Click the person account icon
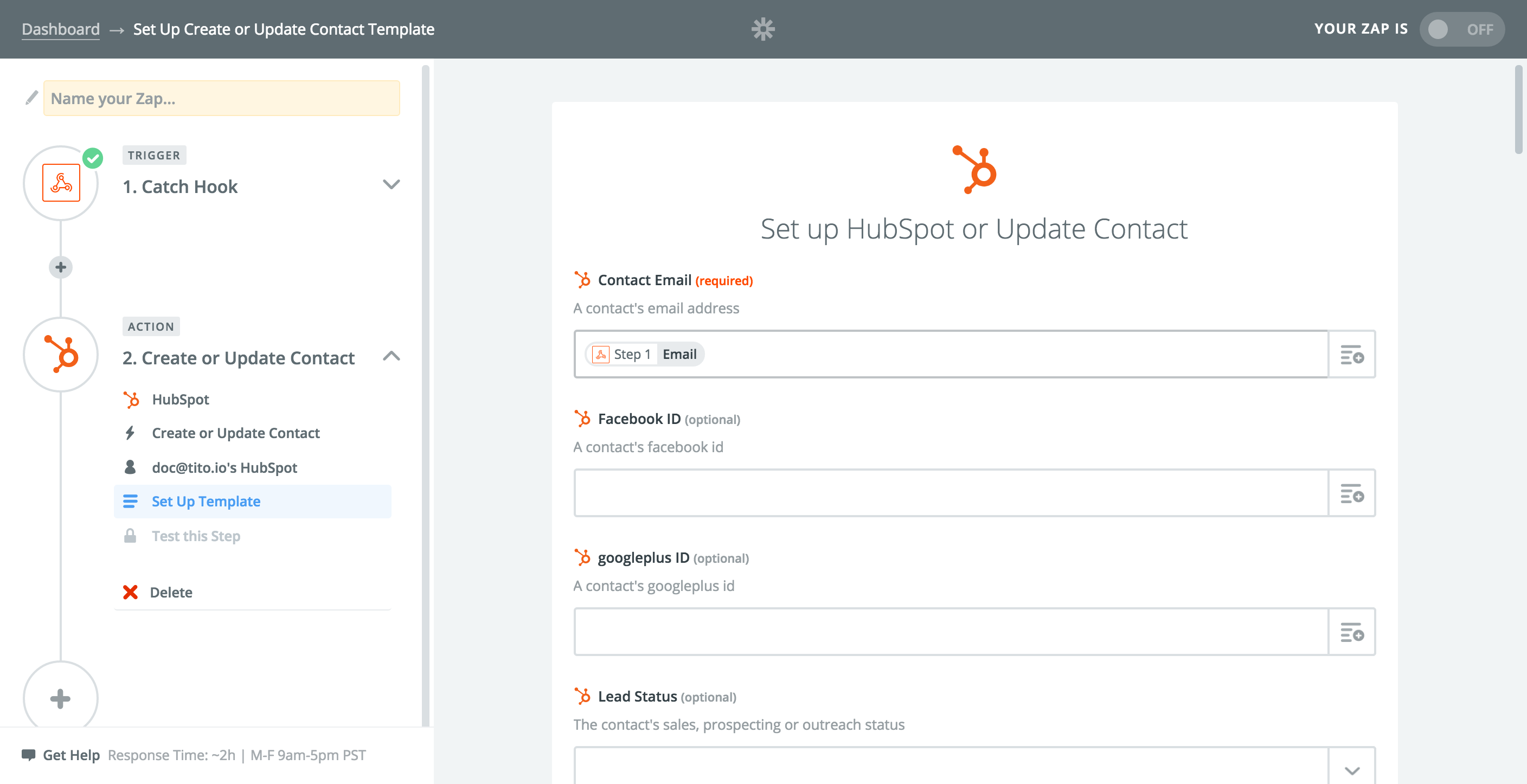This screenshot has width=1527, height=784. click(130, 467)
